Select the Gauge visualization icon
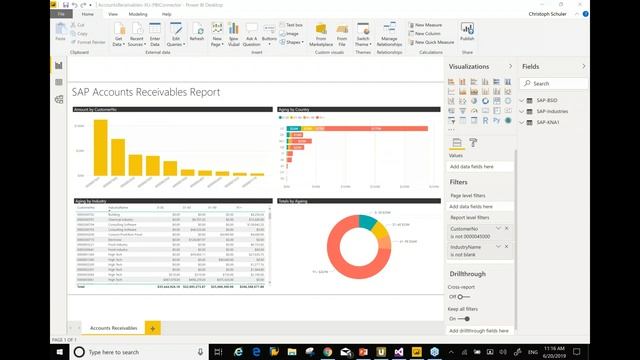Screen dimensions: 640x360 [474, 111]
